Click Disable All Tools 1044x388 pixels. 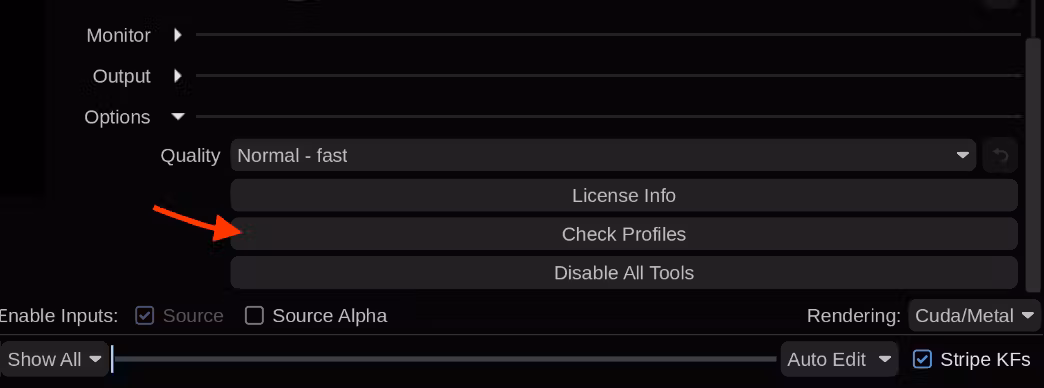624,273
